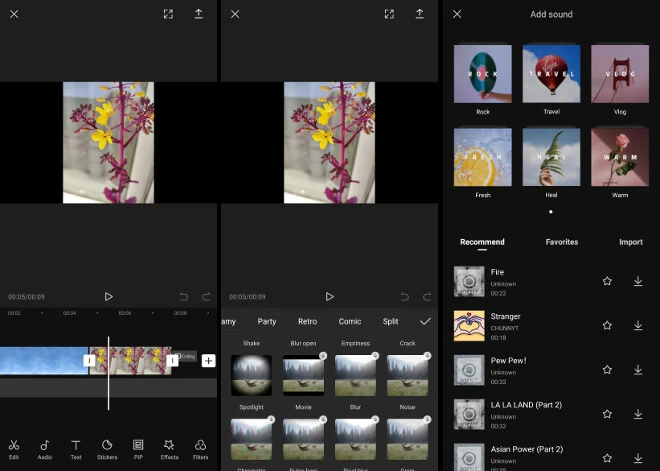Select the Text tool

75,449
